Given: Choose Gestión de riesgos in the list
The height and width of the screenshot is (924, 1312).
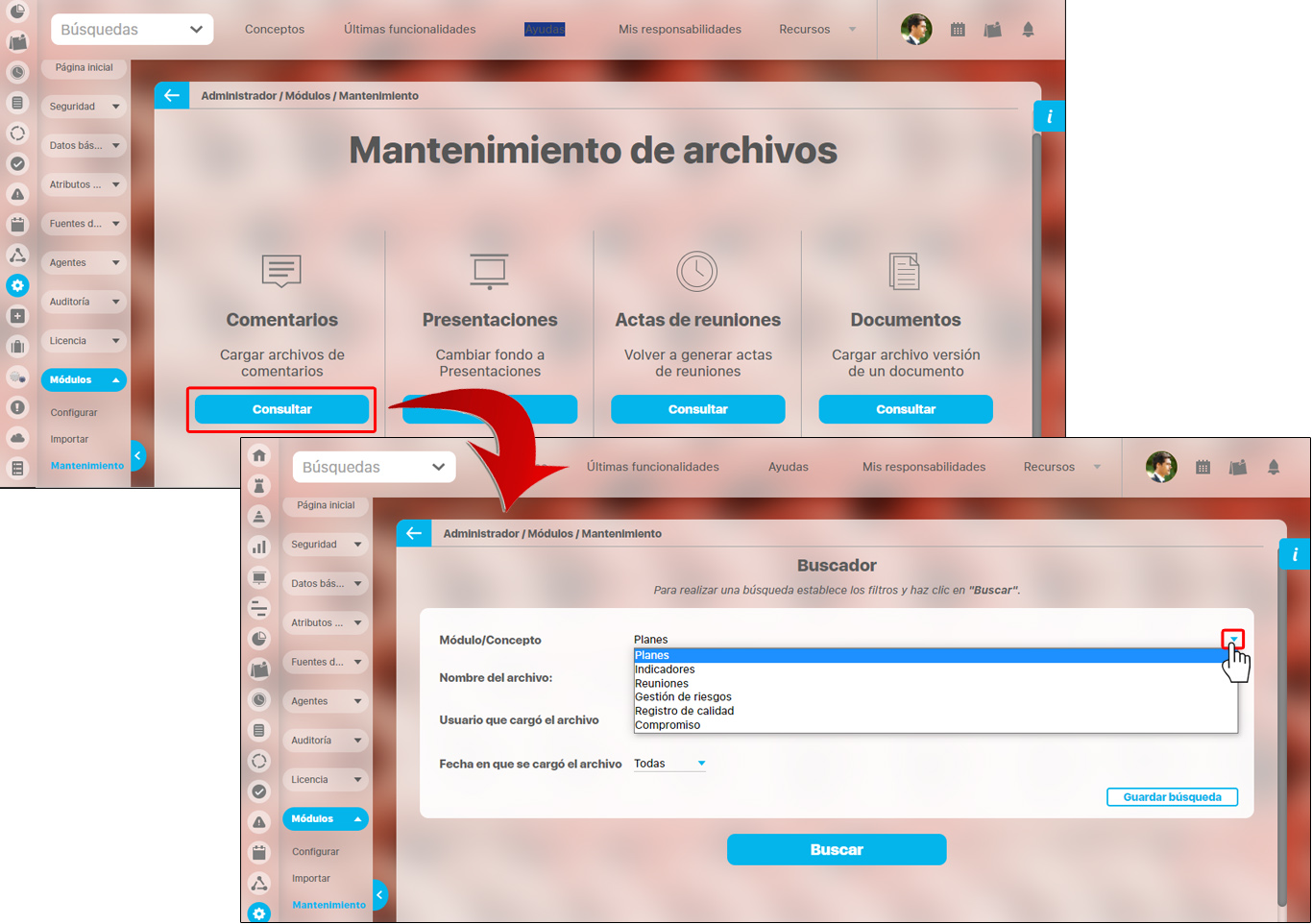Looking at the screenshot, I should click(683, 697).
